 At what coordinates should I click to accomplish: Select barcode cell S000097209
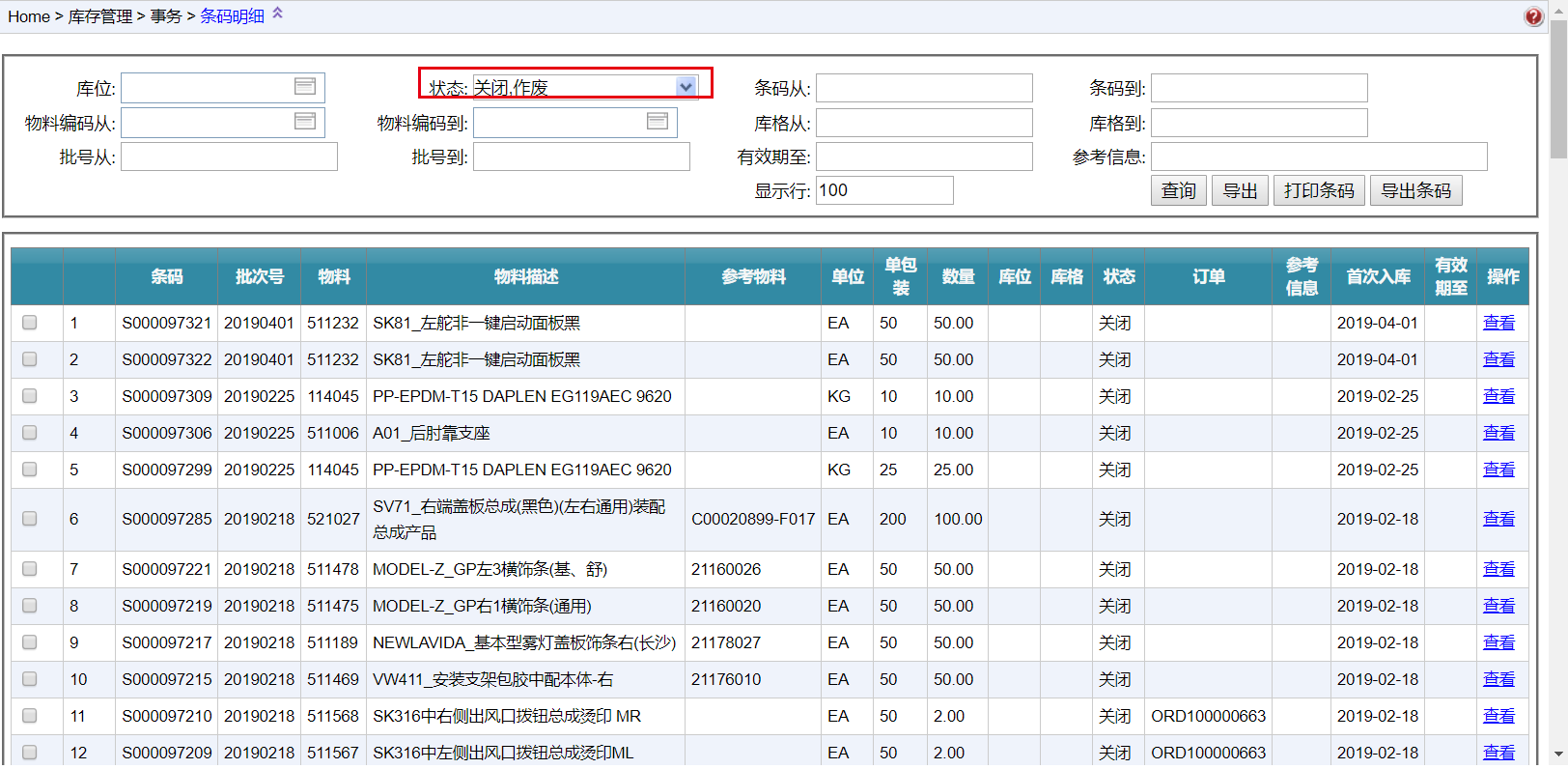point(166,753)
